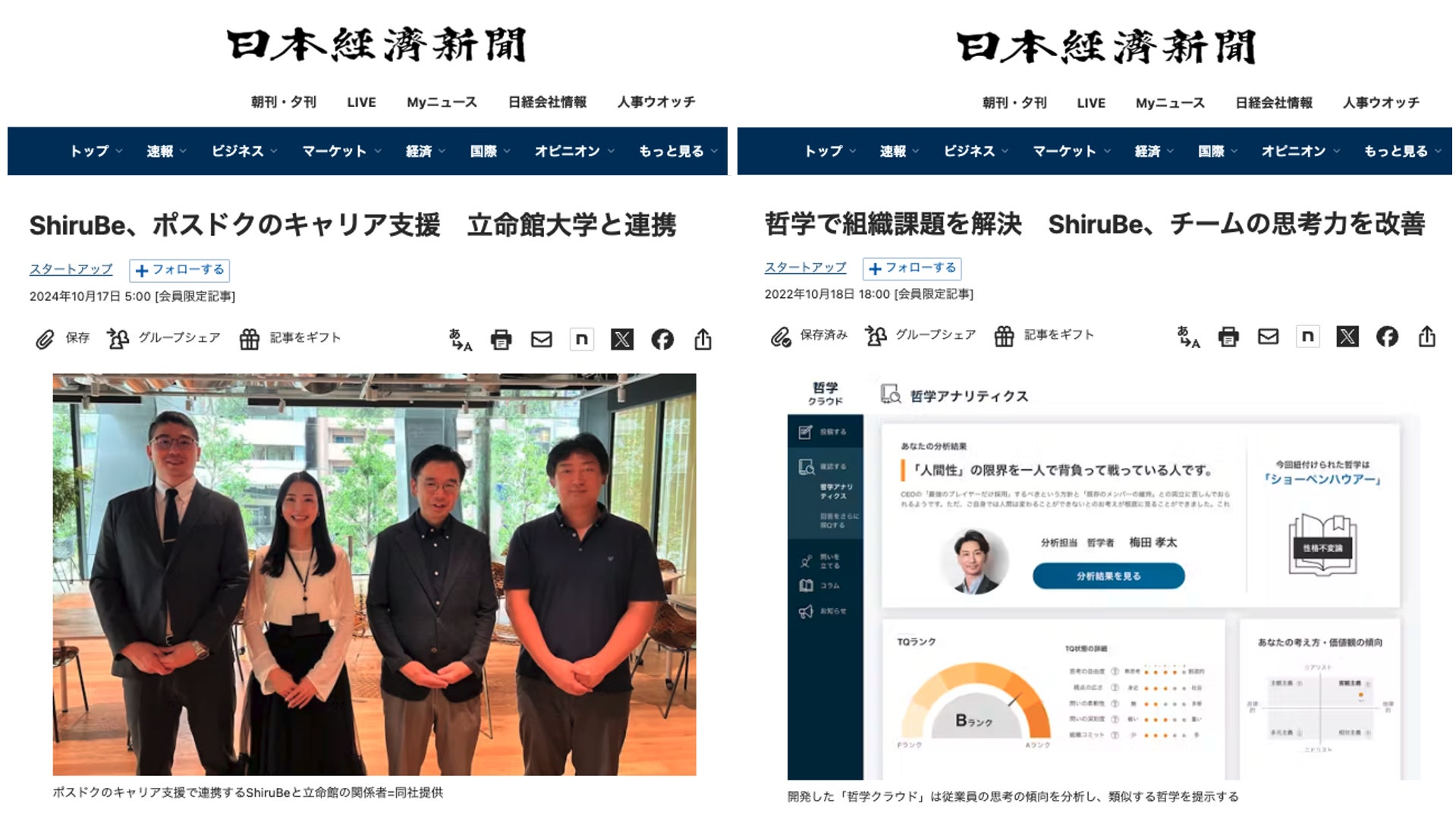Click 分析結果を見る button in screenshot

[1108, 576]
